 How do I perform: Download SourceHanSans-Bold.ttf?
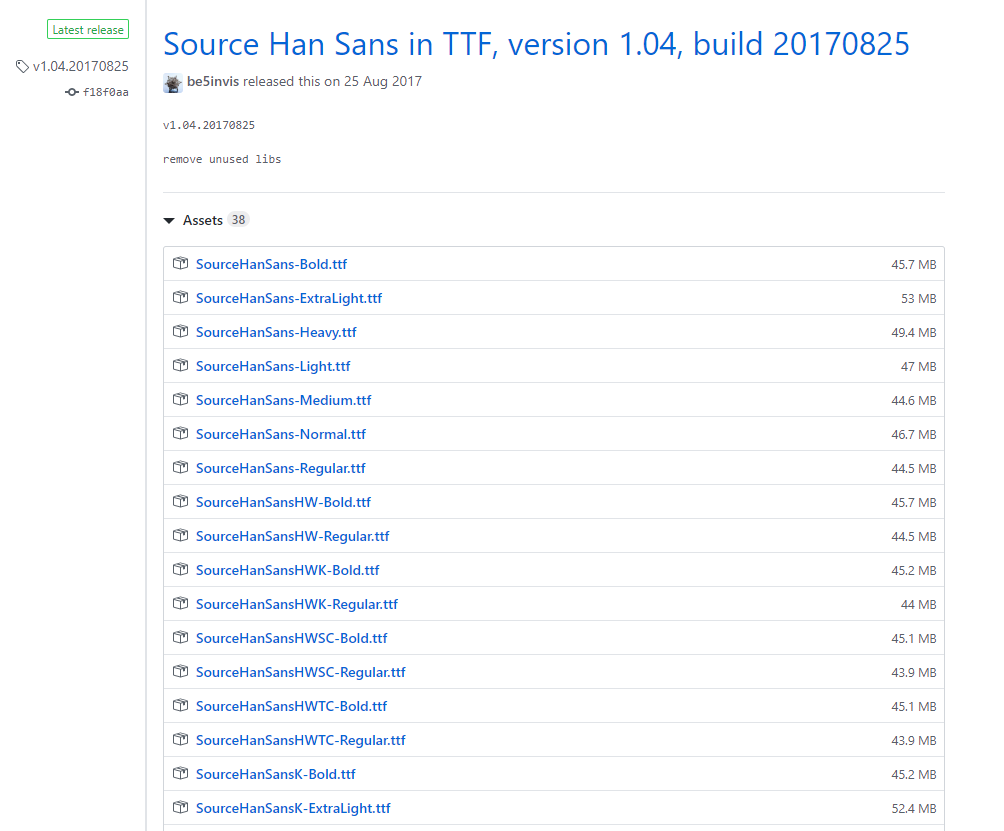tap(271, 264)
